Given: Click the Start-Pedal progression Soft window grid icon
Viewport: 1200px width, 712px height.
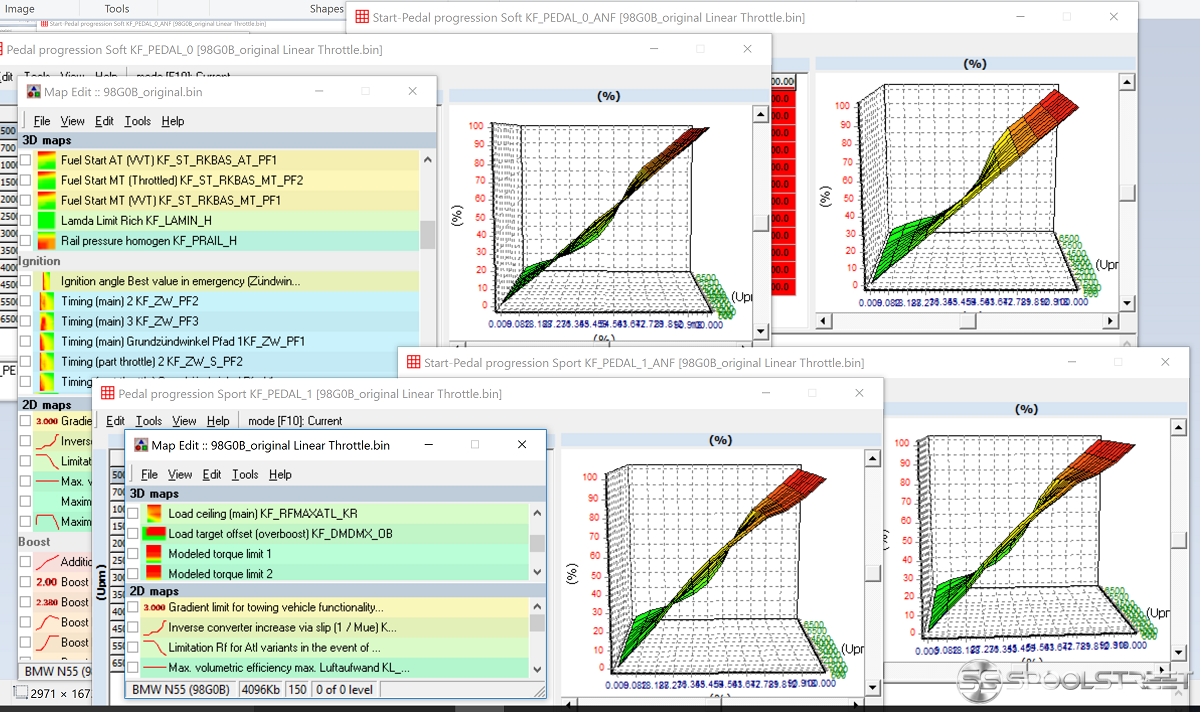Looking at the screenshot, I should pos(362,17).
